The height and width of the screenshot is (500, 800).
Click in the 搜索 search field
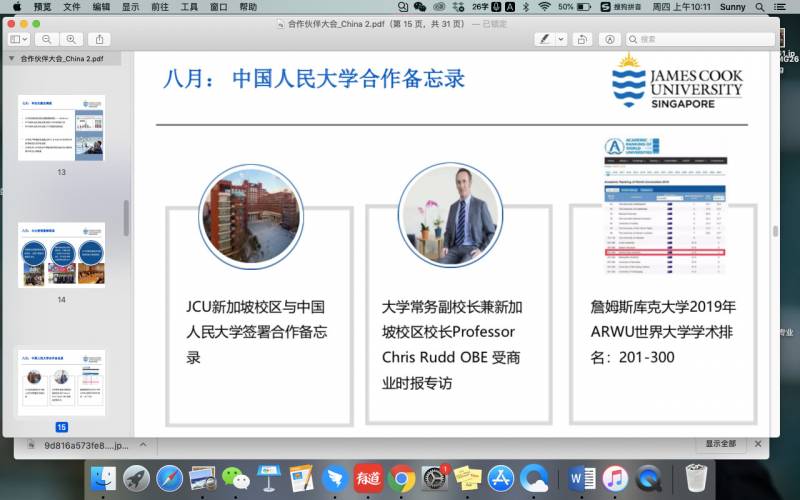700,39
